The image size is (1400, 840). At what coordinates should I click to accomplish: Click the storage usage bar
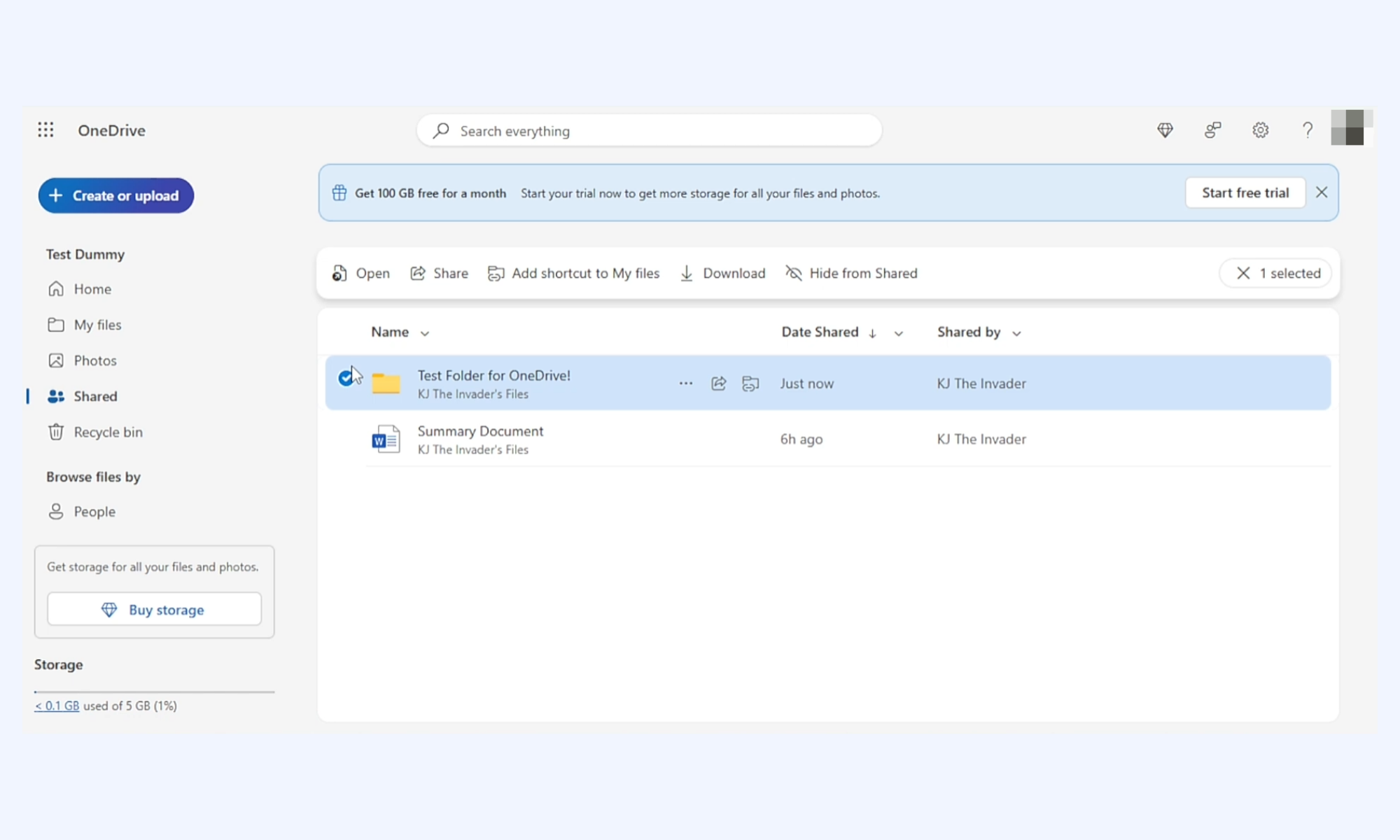(x=154, y=692)
